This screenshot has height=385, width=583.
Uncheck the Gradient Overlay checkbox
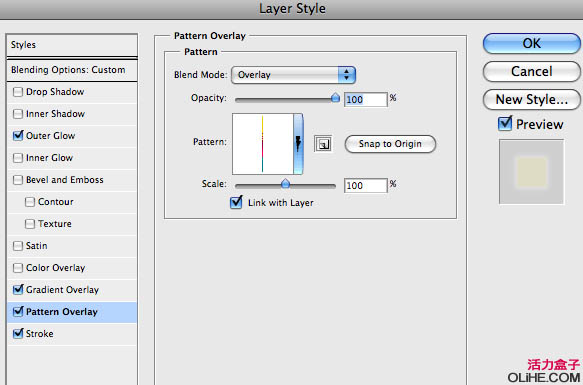click(18, 289)
